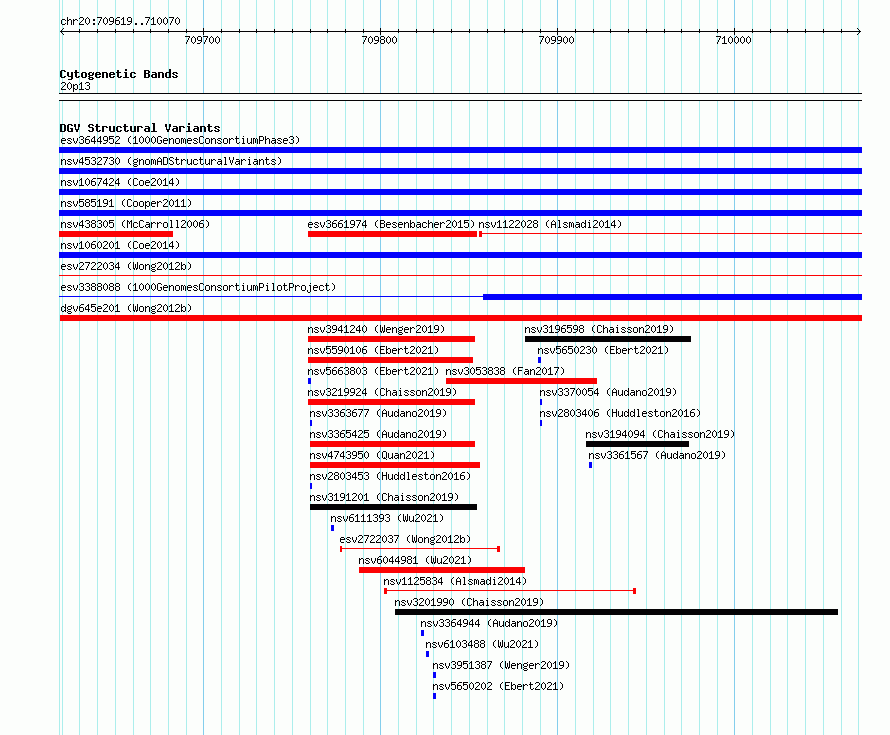Click the thick red dgv645e201 bar
Viewport: 890px width, 735px height.
pyautogui.click(x=460, y=318)
